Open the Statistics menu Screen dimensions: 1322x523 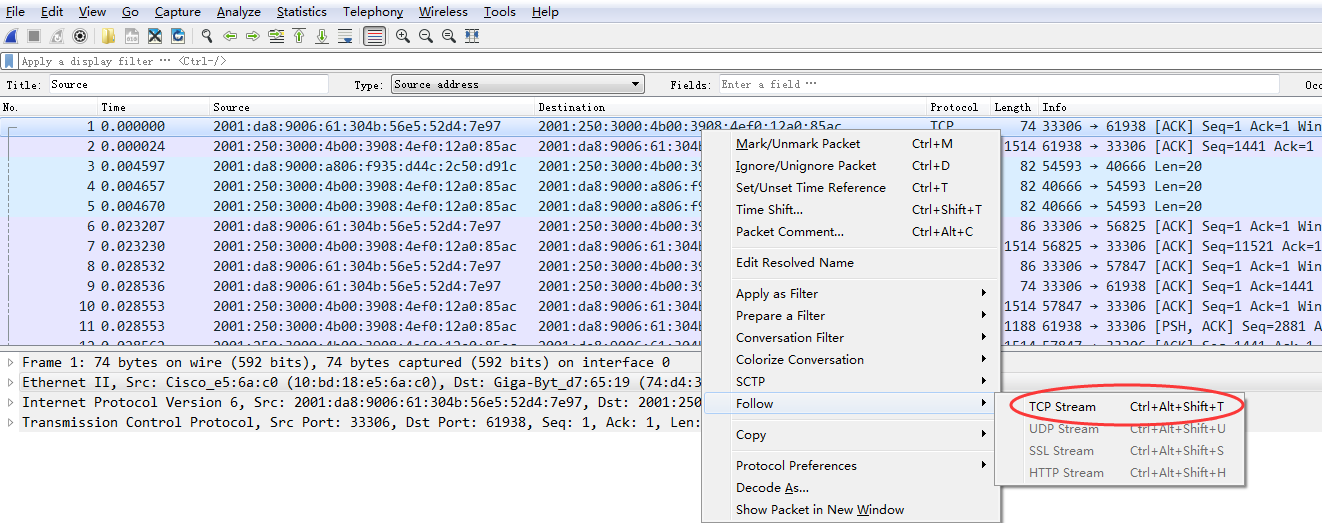coord(301,12)
